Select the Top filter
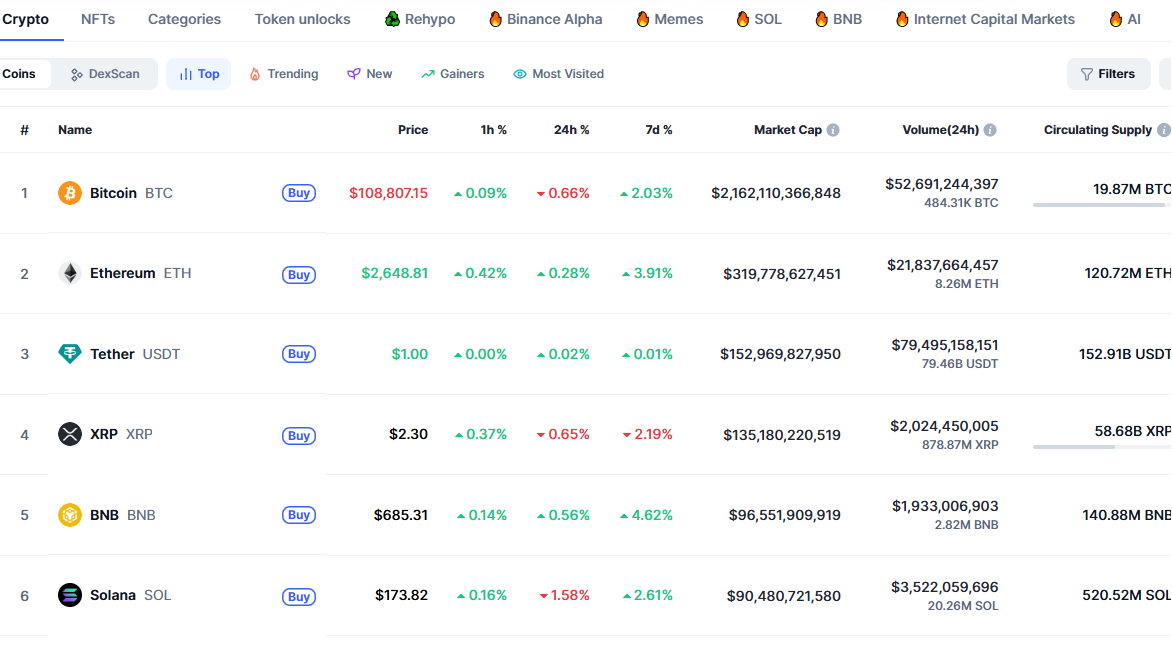The width and height of the screenshot is (1172, 650). [199, 74]
